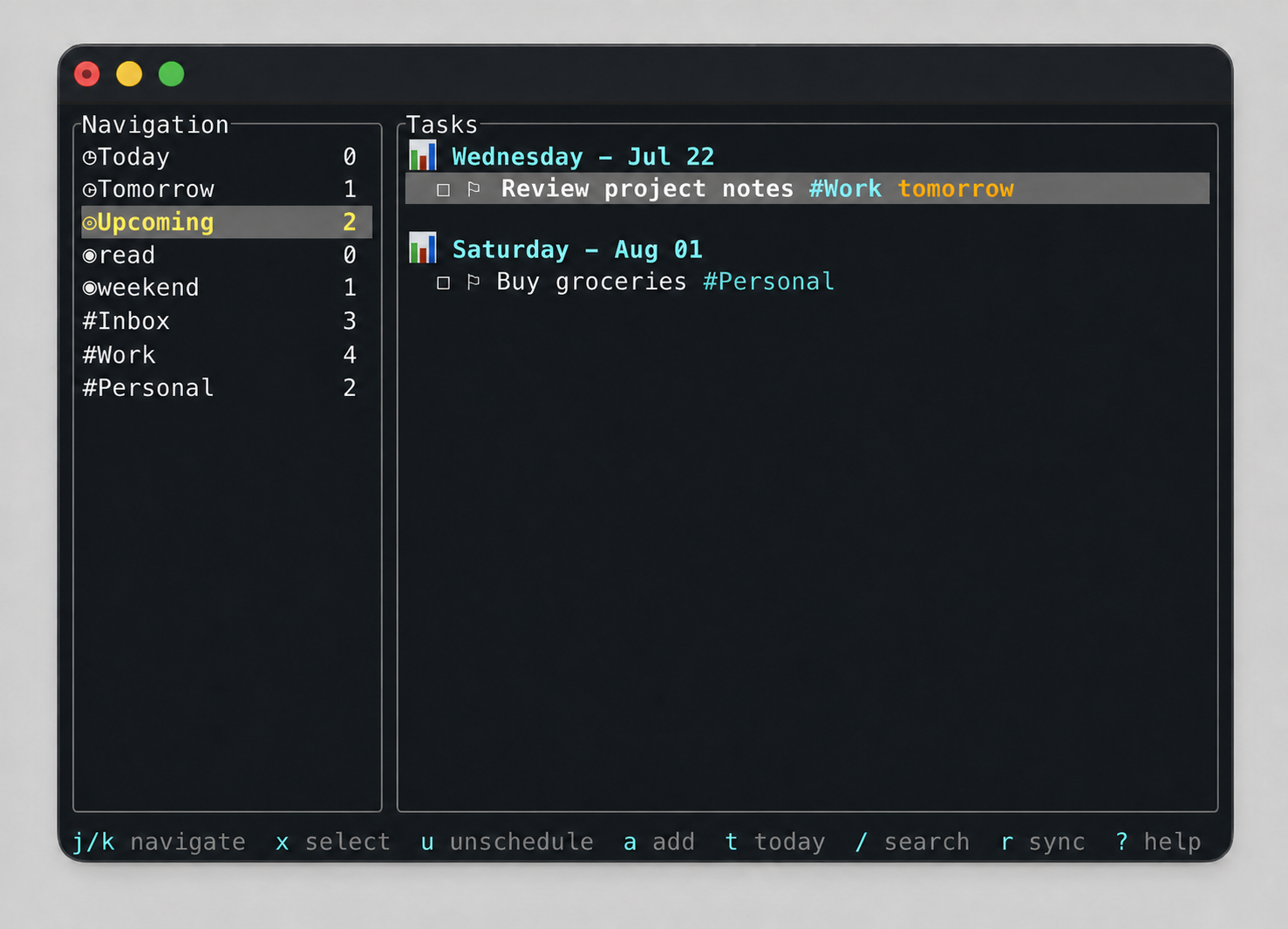Click the a add shortcut hint

coord(659,842)
